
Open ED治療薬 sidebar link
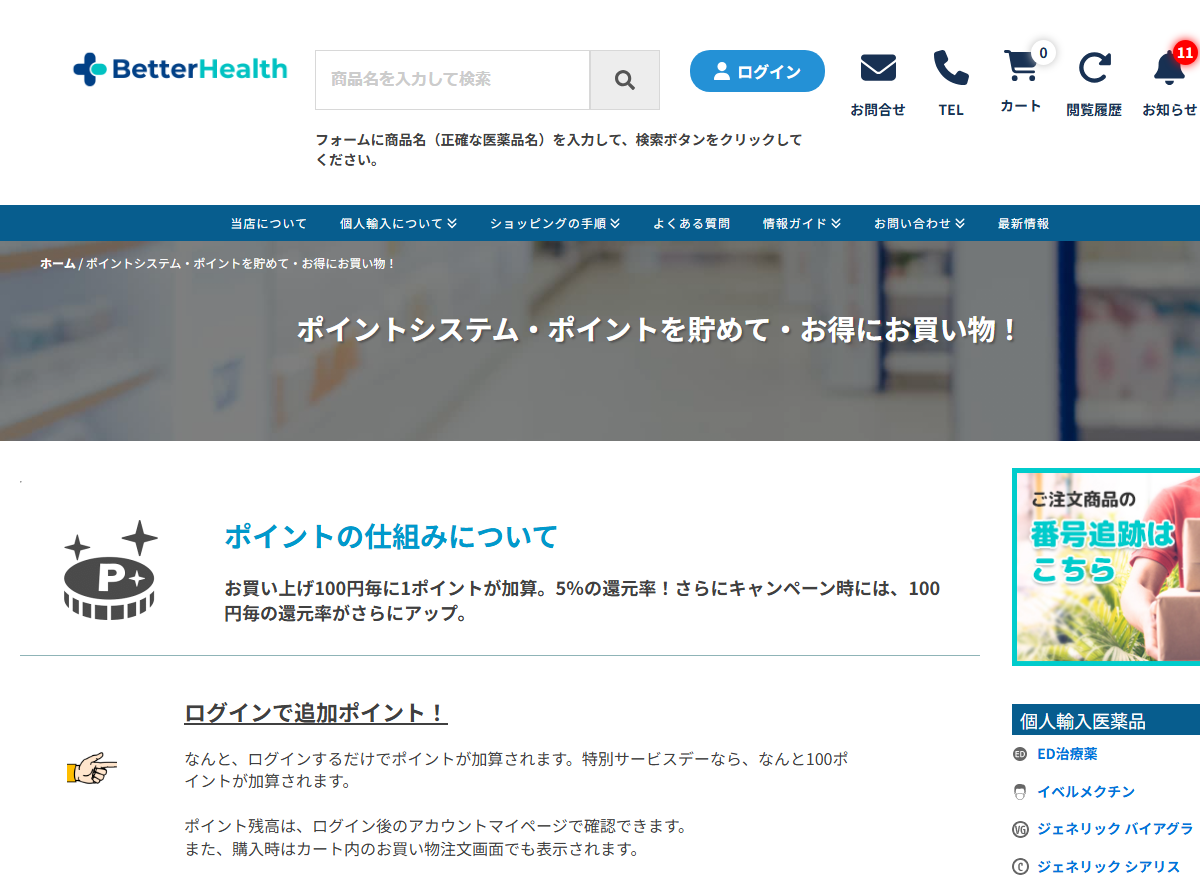[x=1067, y=754]
